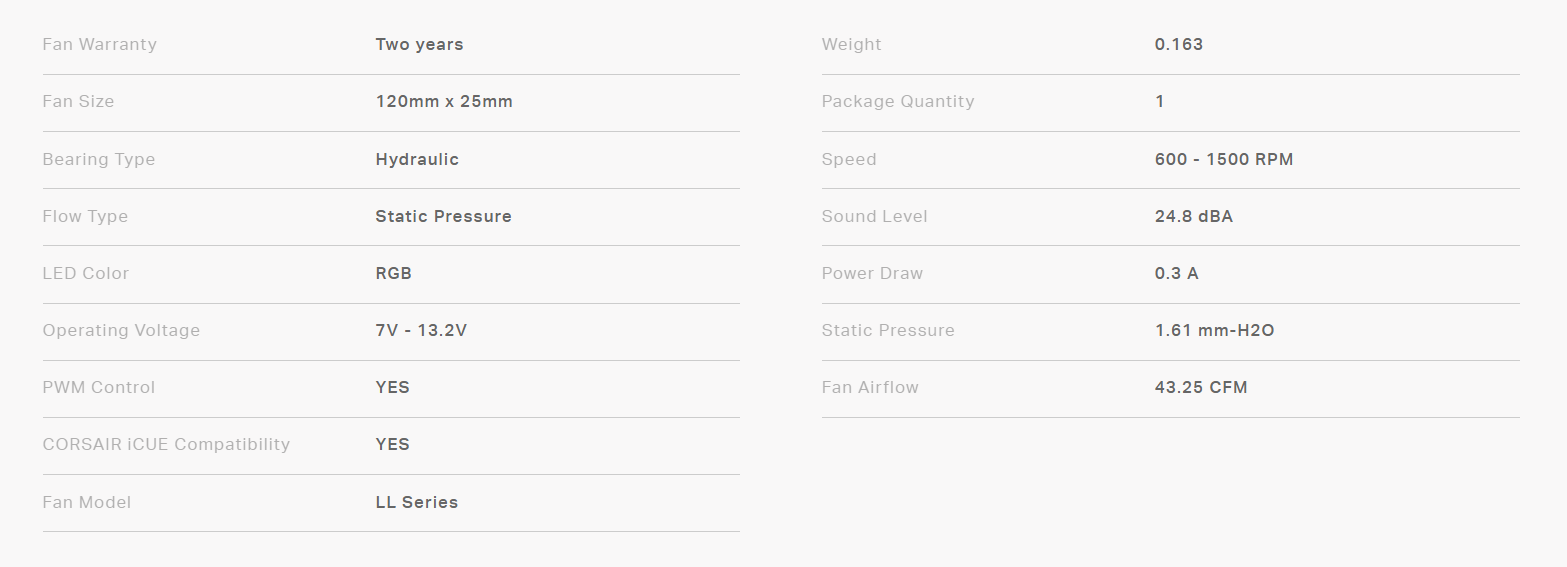The width and height of the screenshot is (1567, 567).
Task: Select the '43.25 CFM' fan airflow value
Action: [1200, 388]
